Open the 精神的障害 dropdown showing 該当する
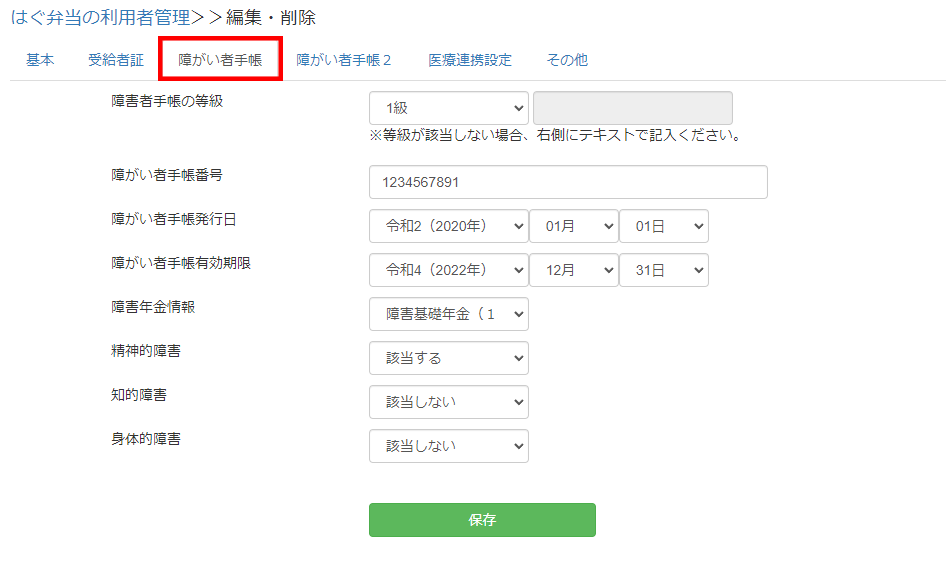 [x=448, y=358]
